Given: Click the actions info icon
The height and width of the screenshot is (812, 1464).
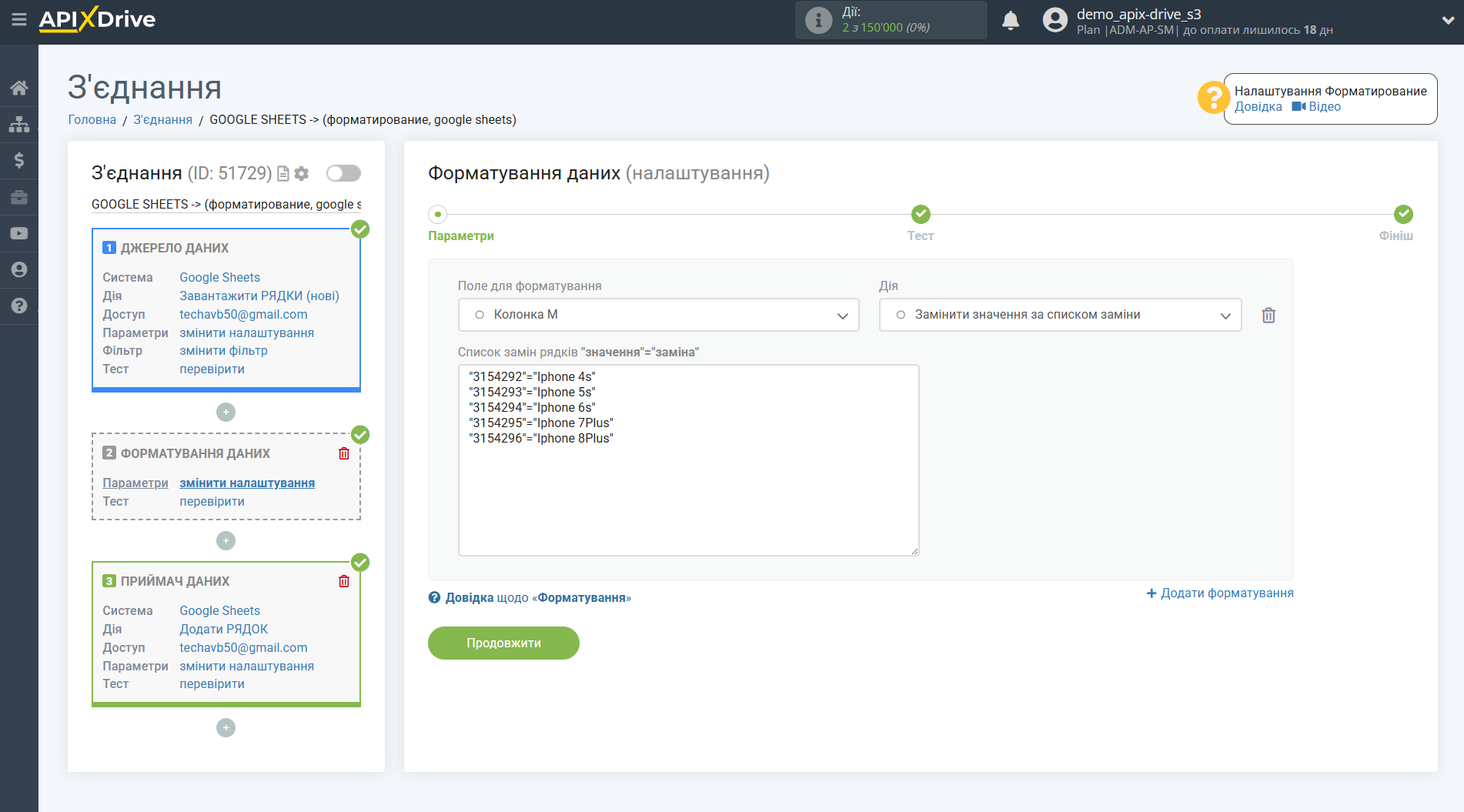Looking at the screenshot, I should [818, 20].
